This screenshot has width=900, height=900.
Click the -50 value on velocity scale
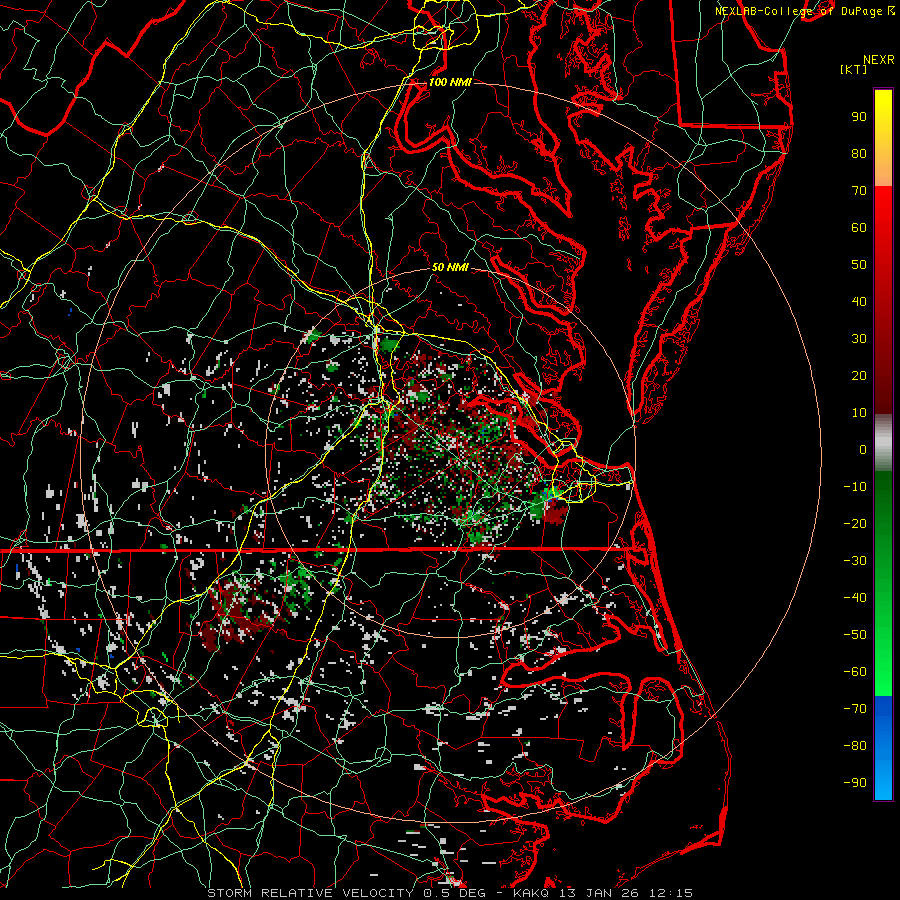tap(855, 635)
